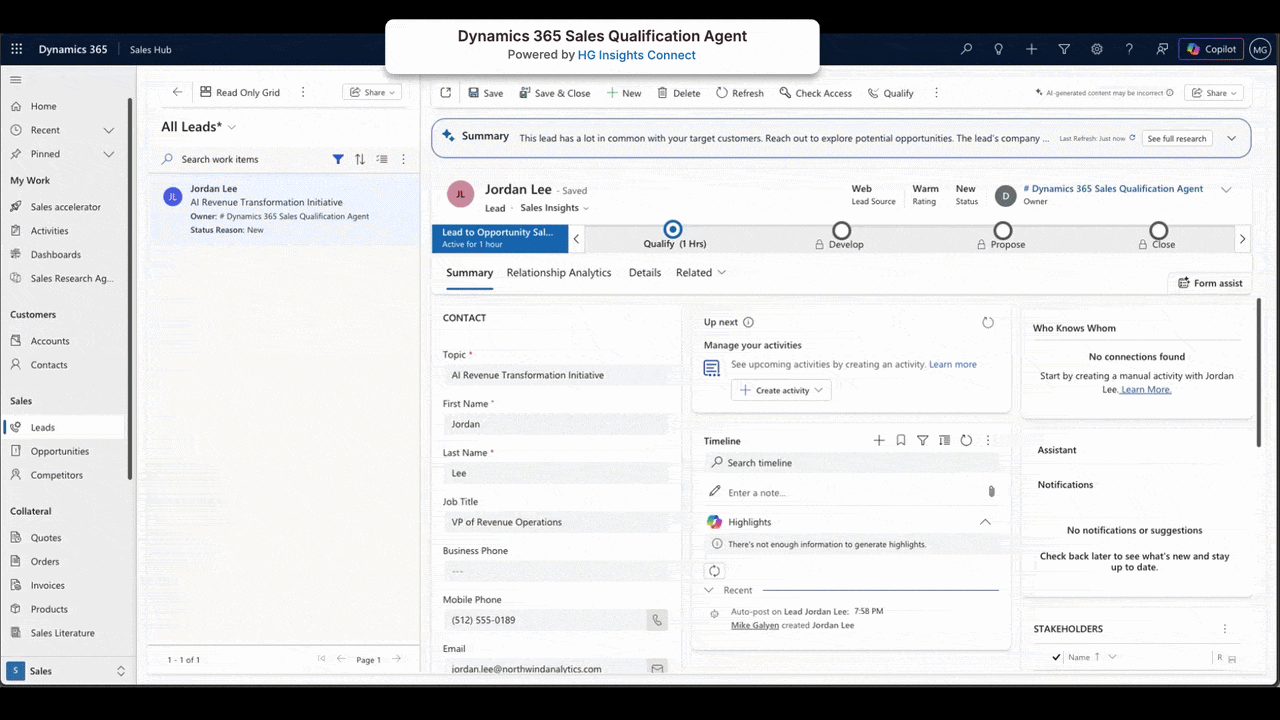This screenshot has height=720, width=1280.
Task: Select the Develop stage circle
Action: pyautogui.click(x=842, y=231)
